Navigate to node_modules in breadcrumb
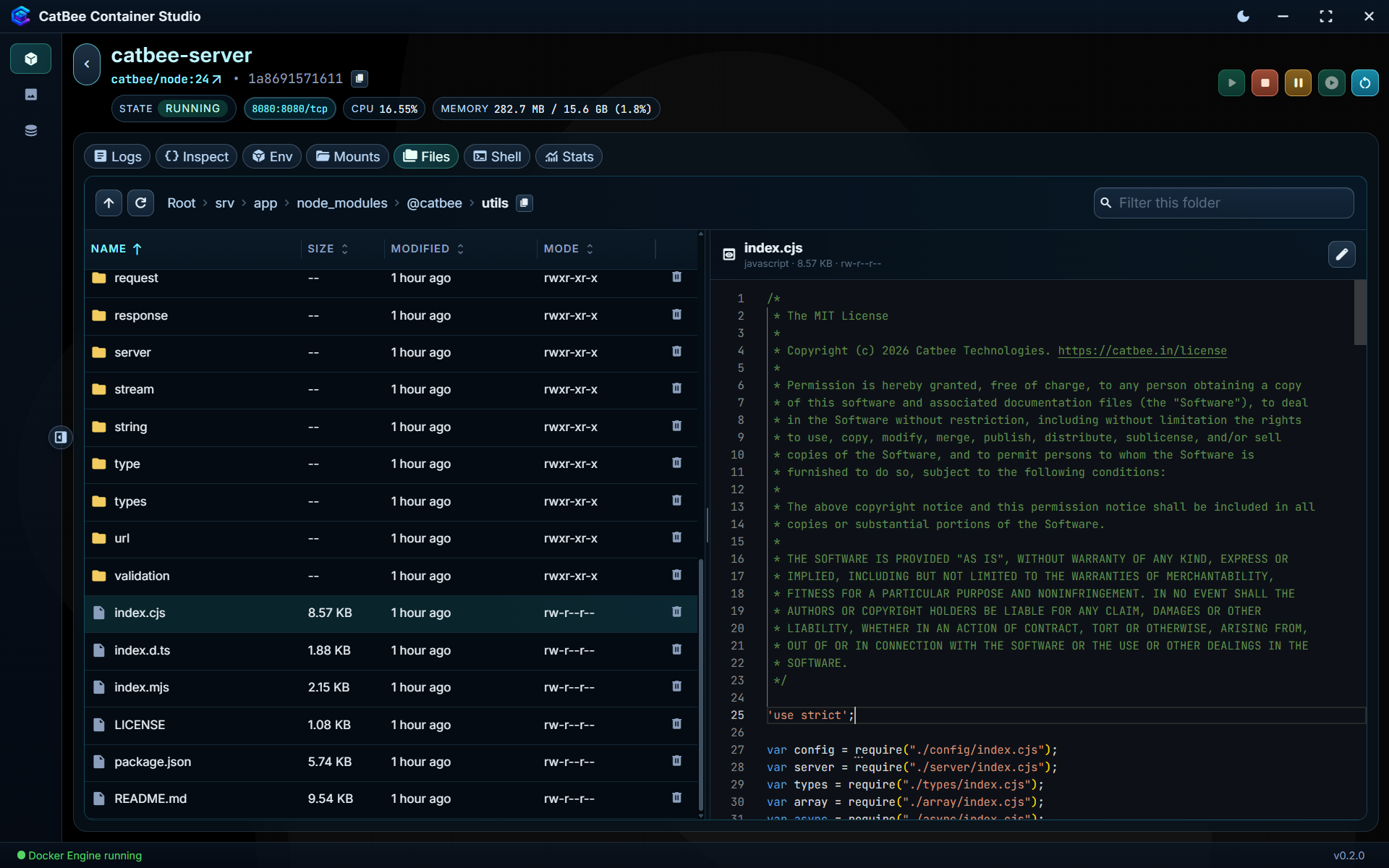The width and height of the screenshot is (1389, 868). [x=342, y=203]
